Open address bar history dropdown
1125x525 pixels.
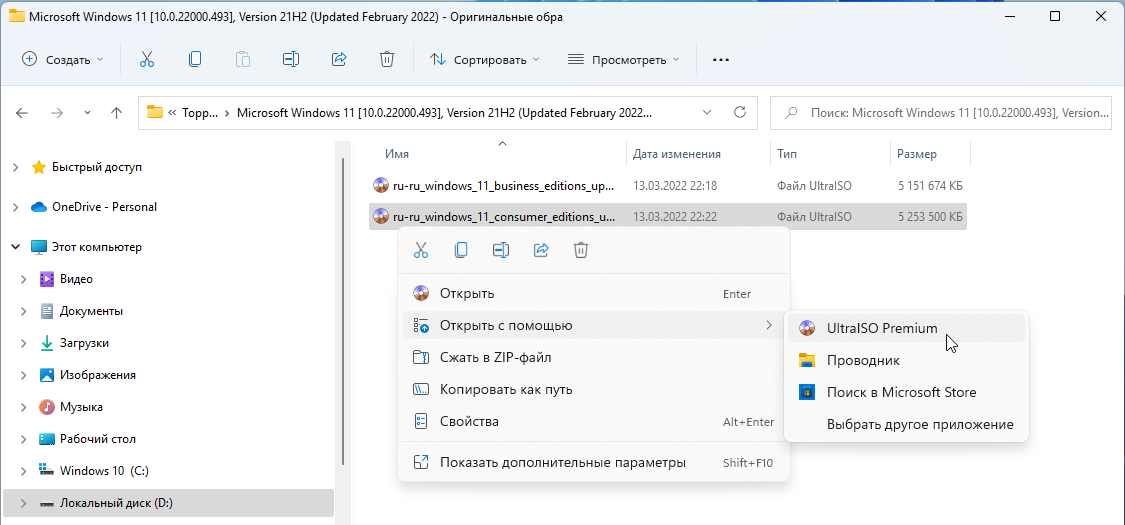tap(707, 113)
